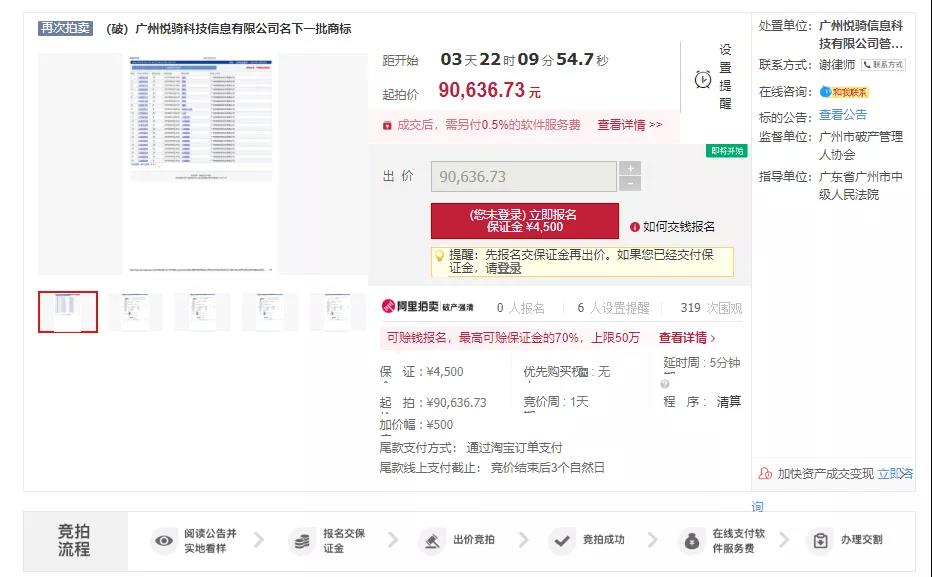932x577 pixels.
Task: Click the countdown timer showing 03天22时
Action: (525, 59)
